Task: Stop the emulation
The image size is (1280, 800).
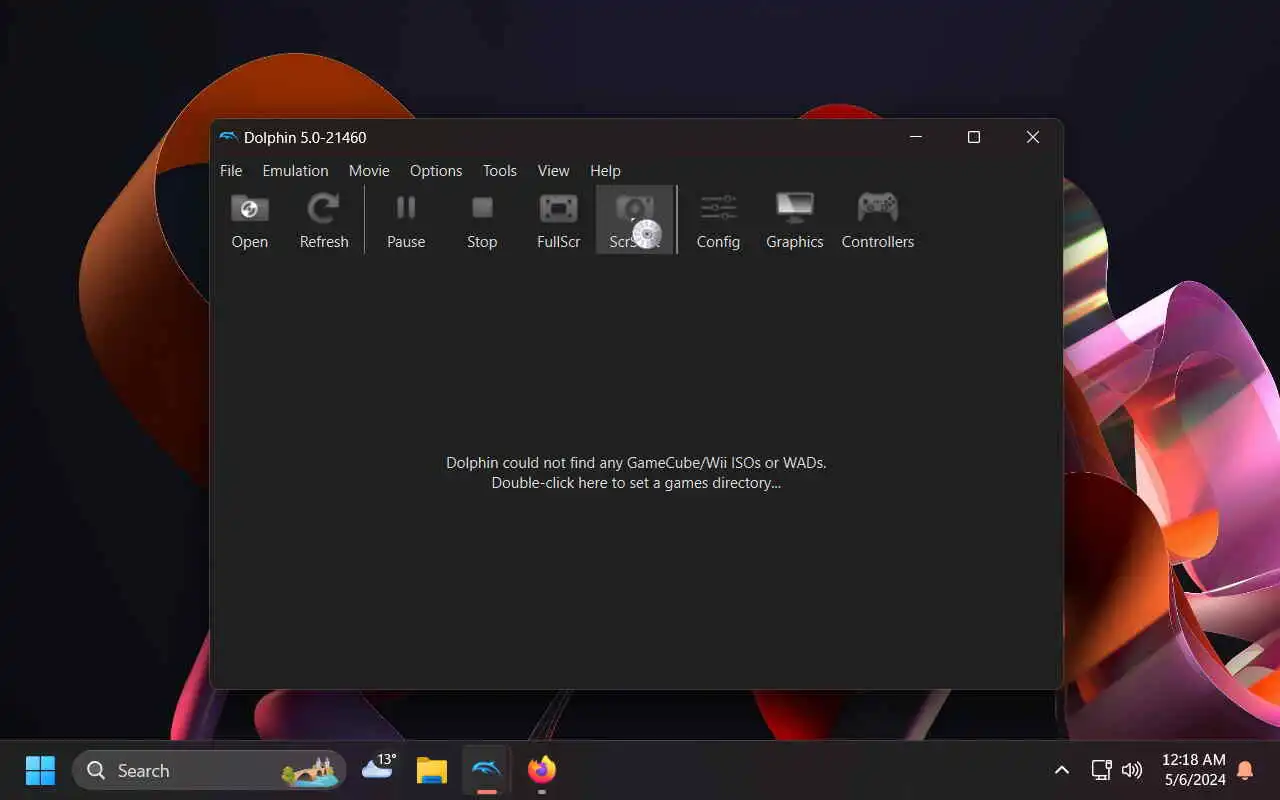Action: point(482,220)
